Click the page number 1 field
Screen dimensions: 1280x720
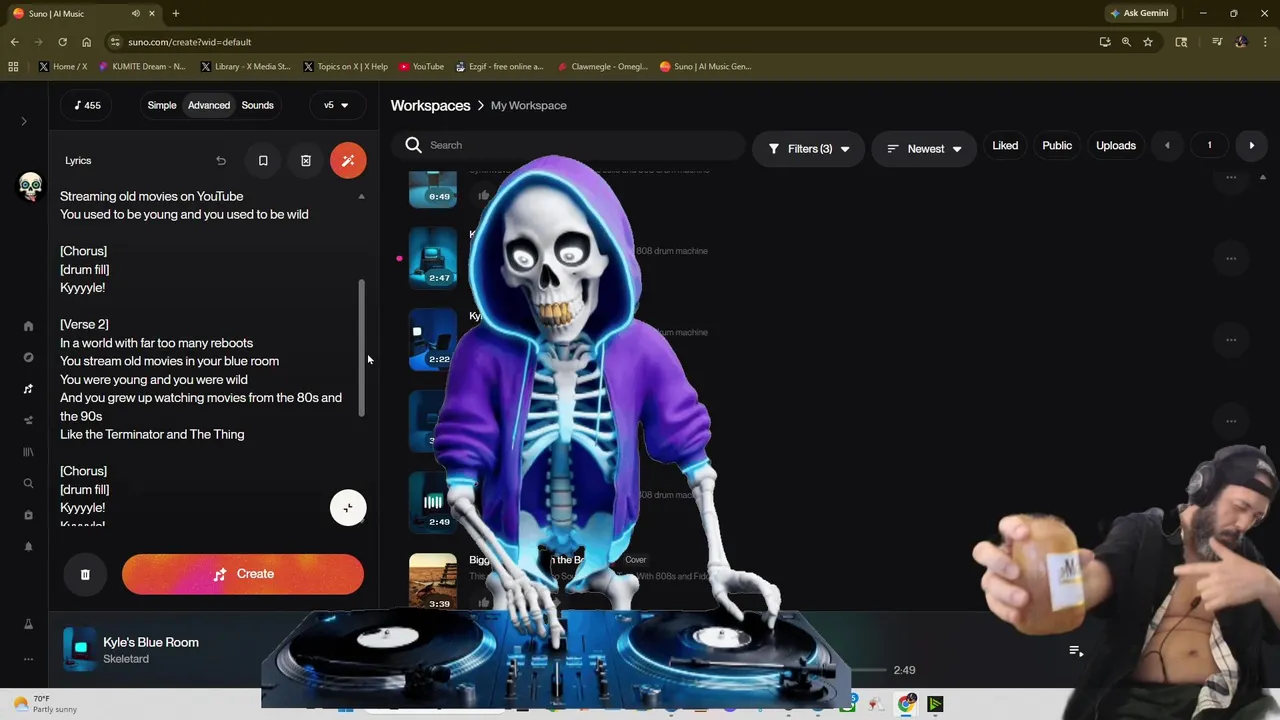tap(1209, 146)
